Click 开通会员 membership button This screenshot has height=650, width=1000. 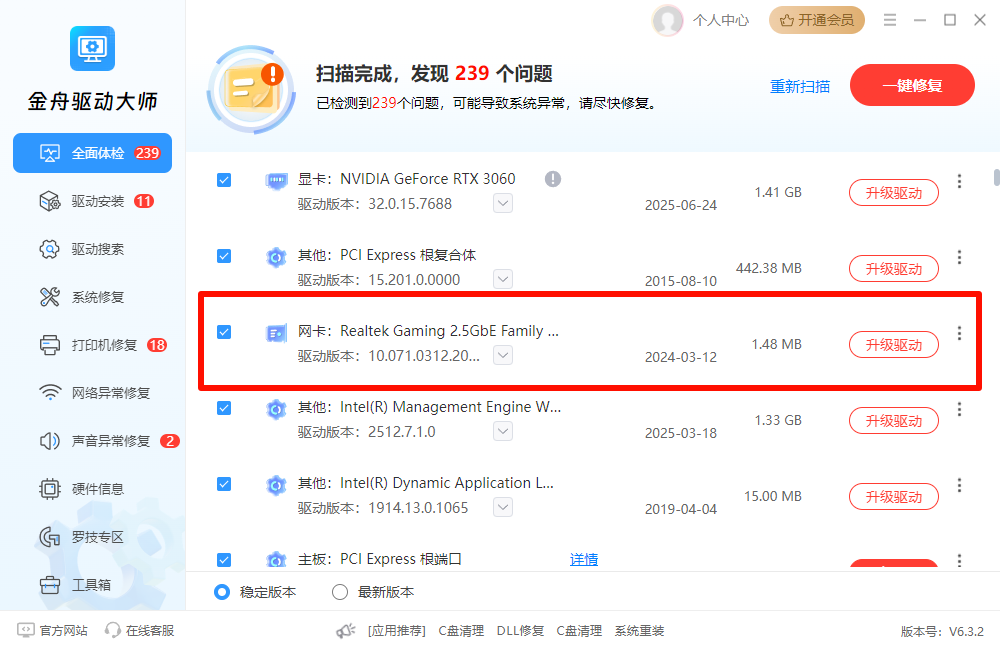816,20
